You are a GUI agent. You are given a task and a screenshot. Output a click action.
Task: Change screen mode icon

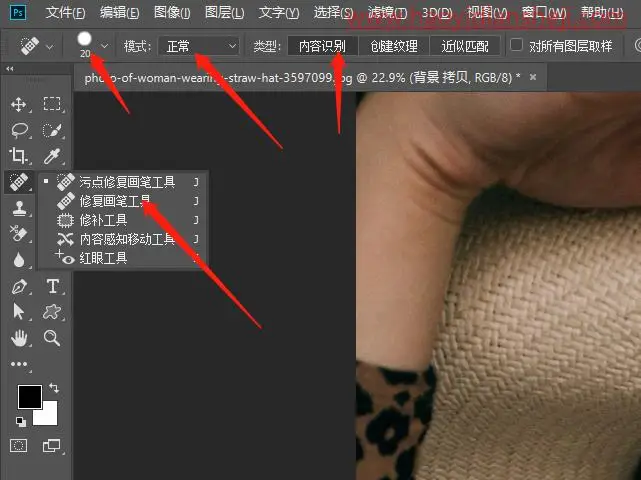click(x=52, y=445)
